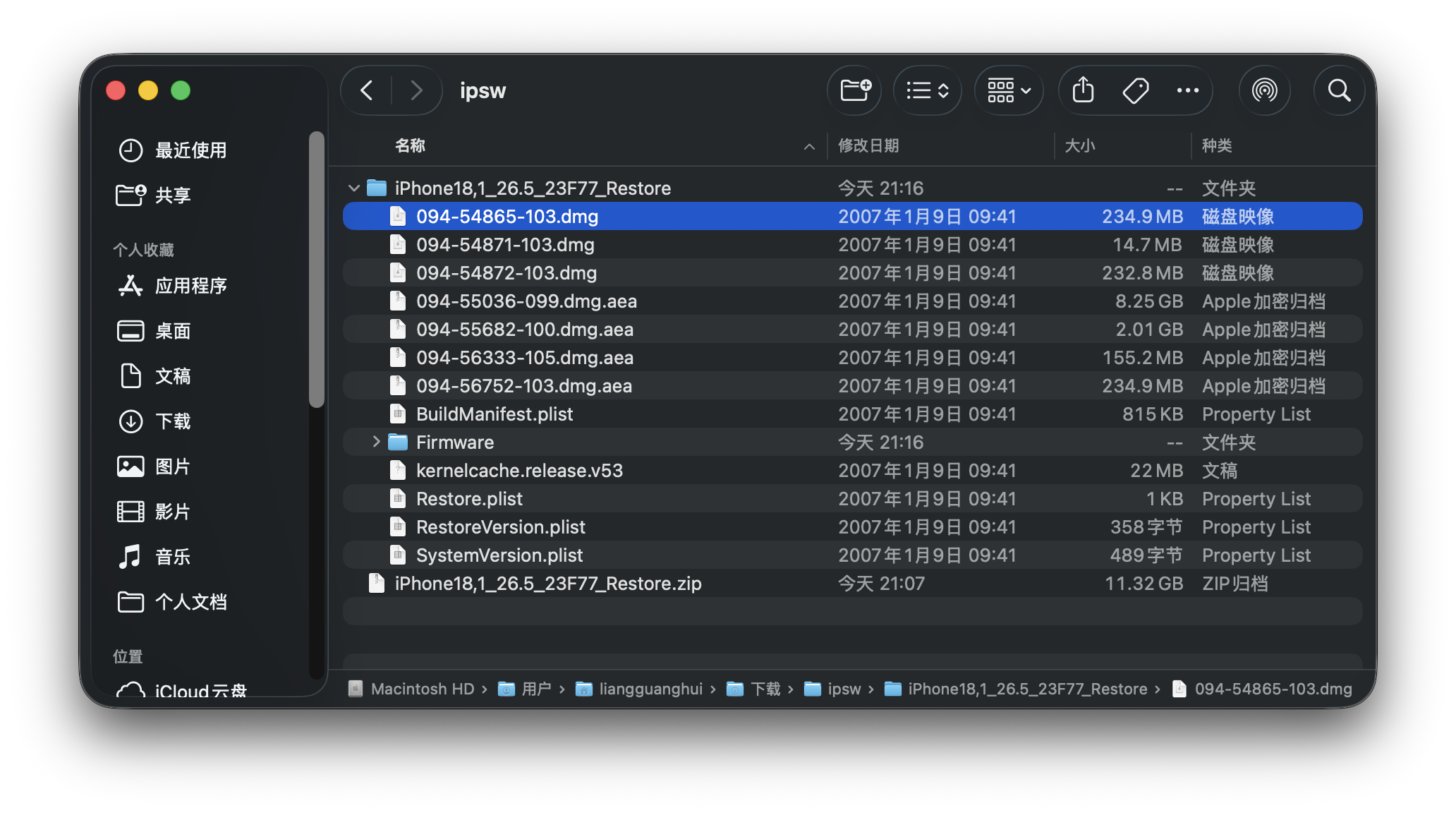Select iPhone18,1_26.5_23F77_Restore.zip

[x=852, y=584]
